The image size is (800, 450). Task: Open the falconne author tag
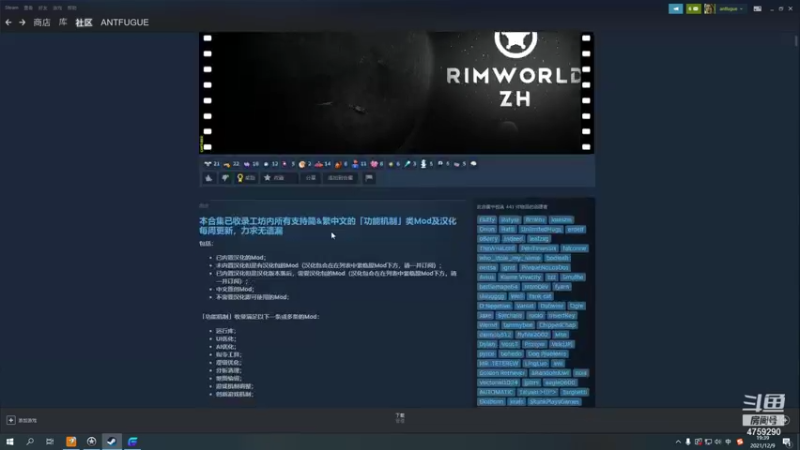pyautogui.click(x=574, y=248)
